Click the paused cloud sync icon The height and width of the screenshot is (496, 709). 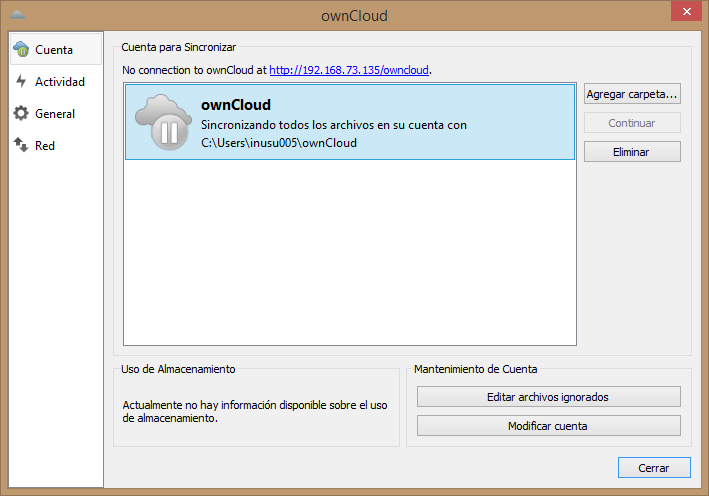pyautogui.click(x=164, y=122)
